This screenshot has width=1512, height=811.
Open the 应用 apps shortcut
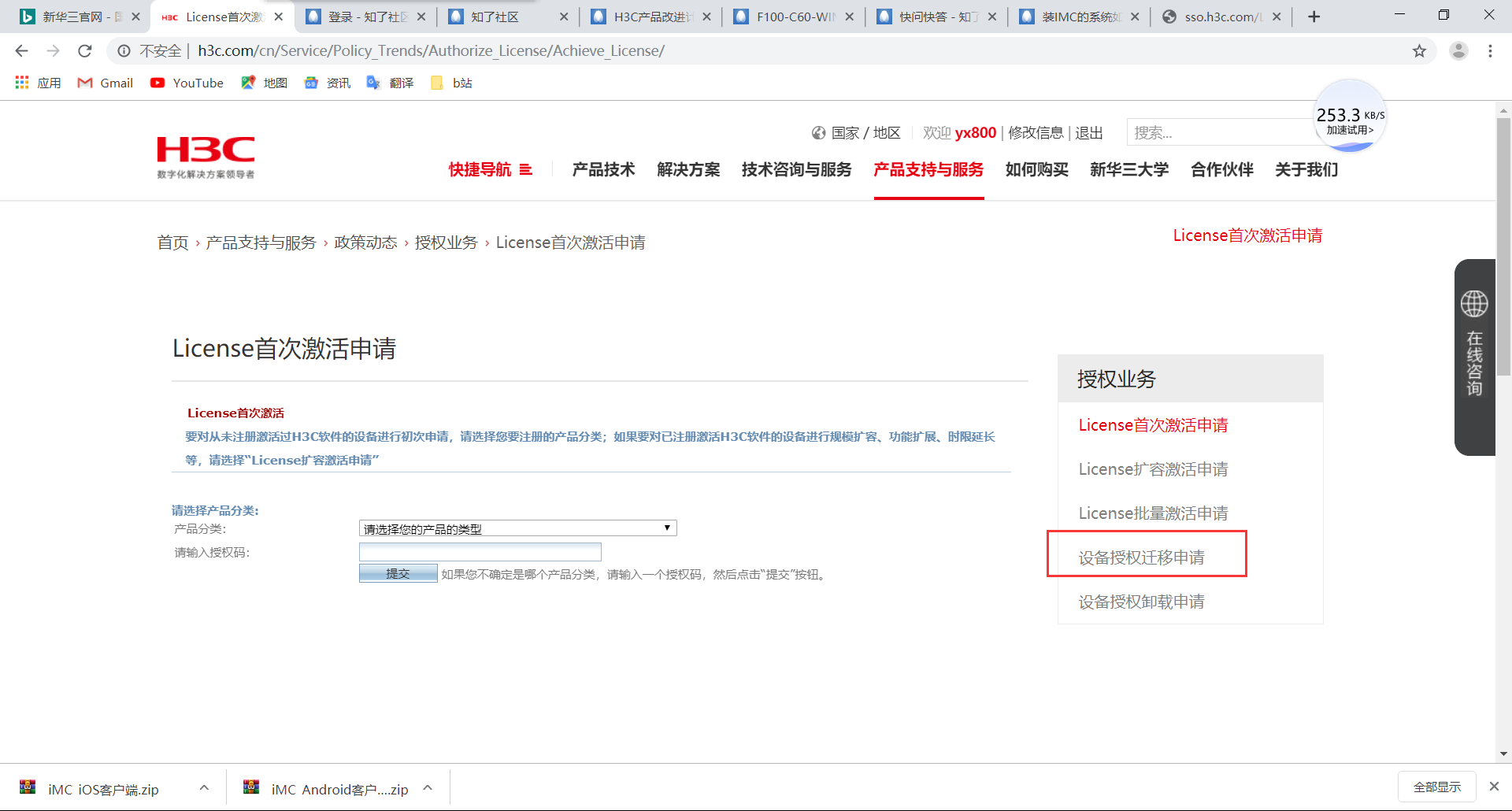click(38, 83)
